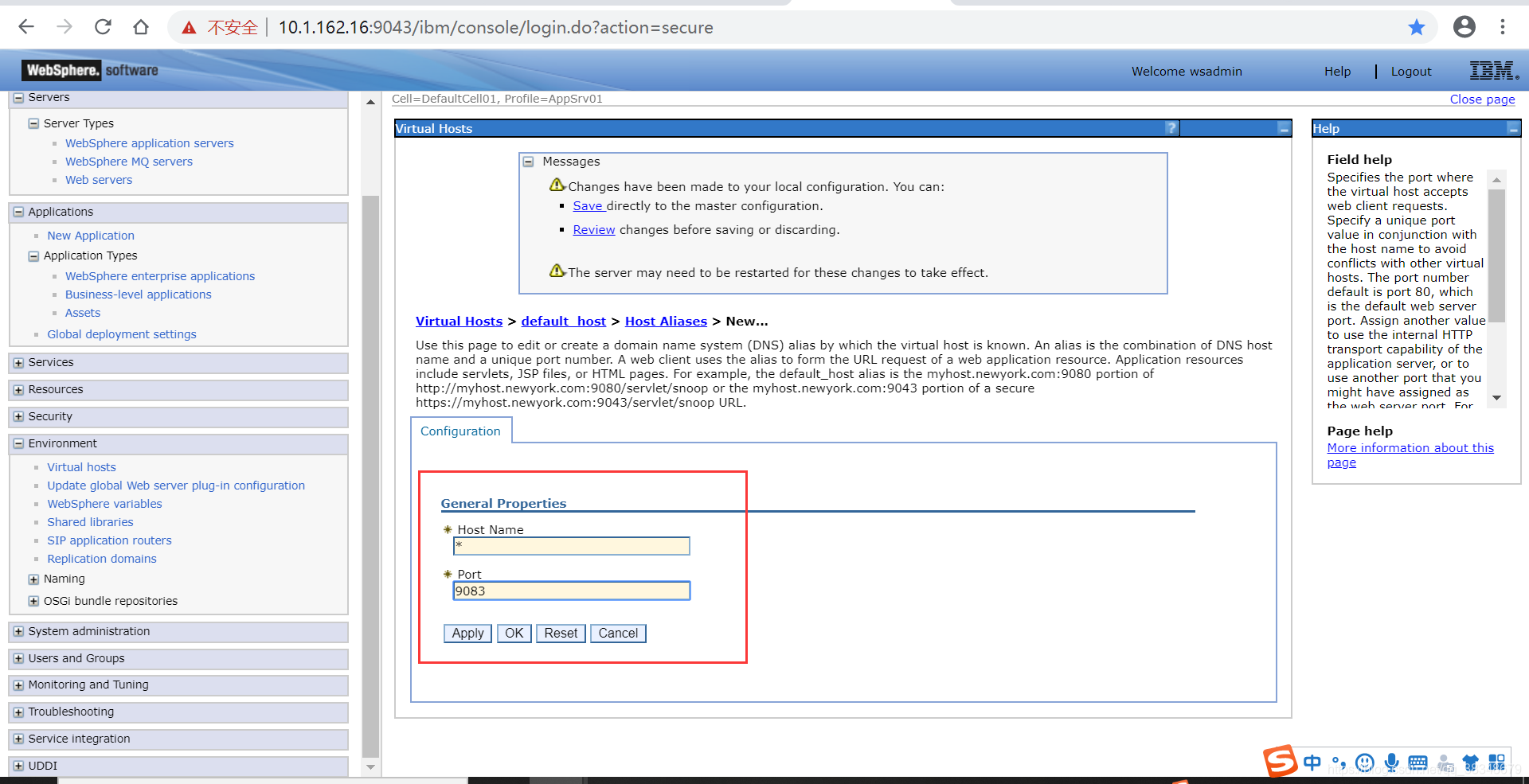Expand the Troubleshooting section
Viewport: 1529px width, 784px height.
pos(18,712)
